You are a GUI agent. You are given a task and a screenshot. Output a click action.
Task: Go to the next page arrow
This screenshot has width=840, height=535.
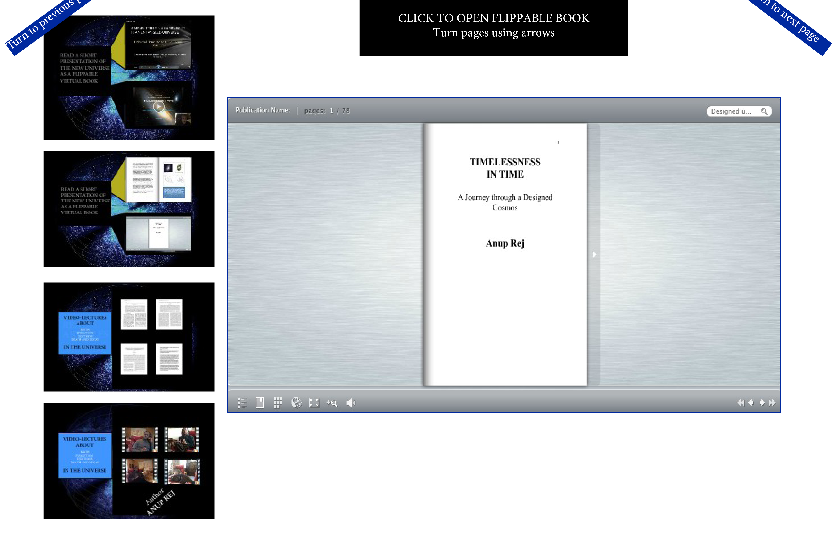coord(762,403)
